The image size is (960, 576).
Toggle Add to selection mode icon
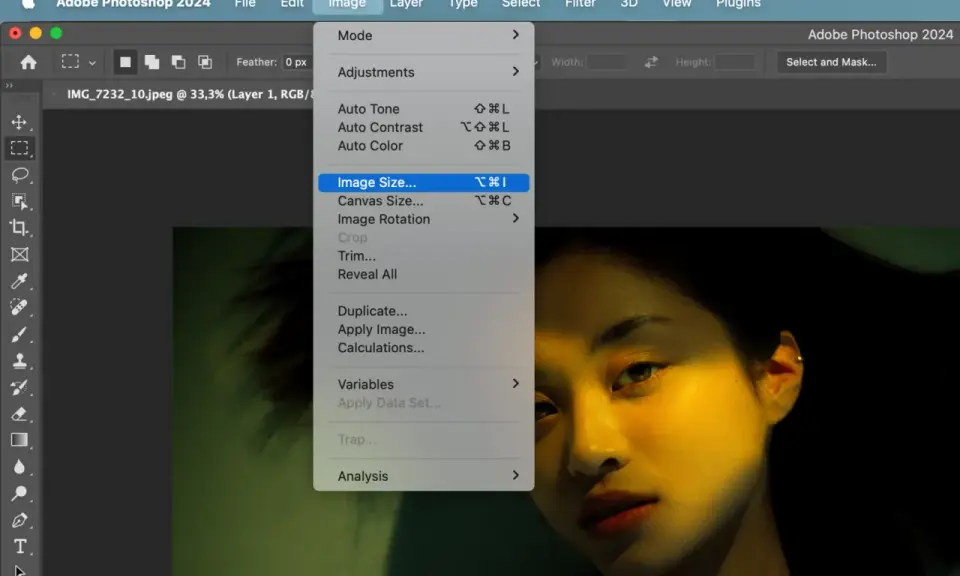152,62
